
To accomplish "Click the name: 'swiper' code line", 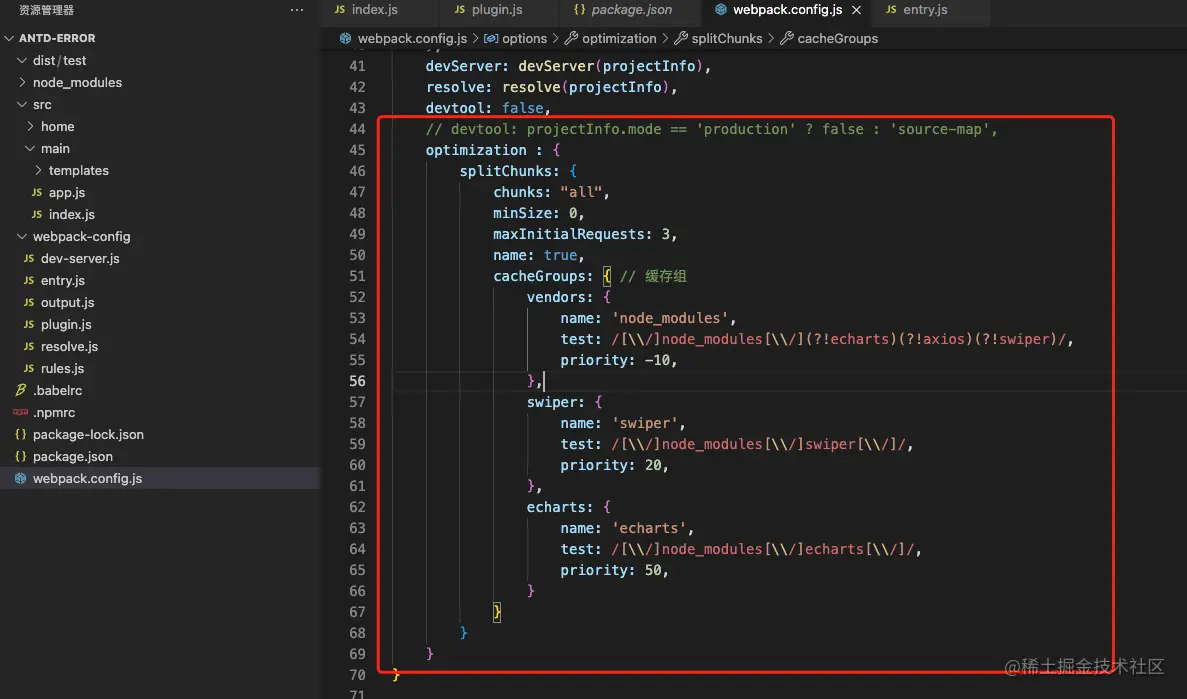I will 623,423.
